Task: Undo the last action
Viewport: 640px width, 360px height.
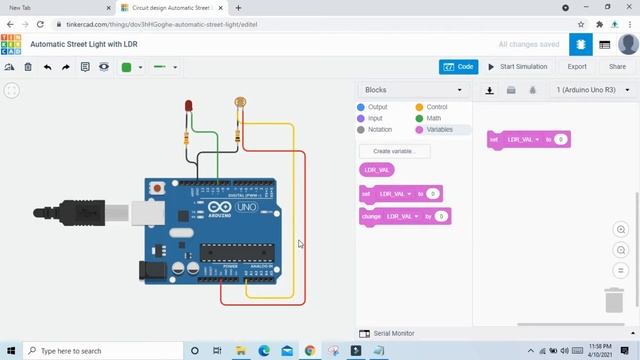Action: click(x=47, y=67)
